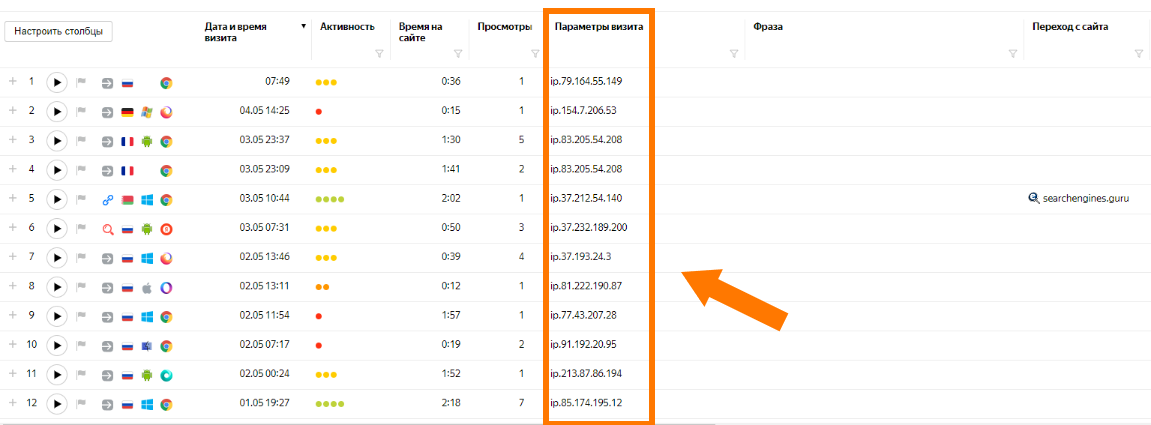1151x425 pixels.
Task: Click the search traffic source icon in row 6
Action: pos(108,229)
